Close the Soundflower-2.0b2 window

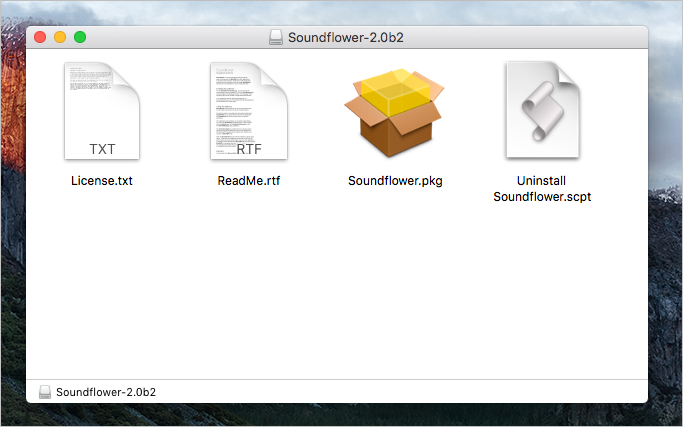click(40, 37)
